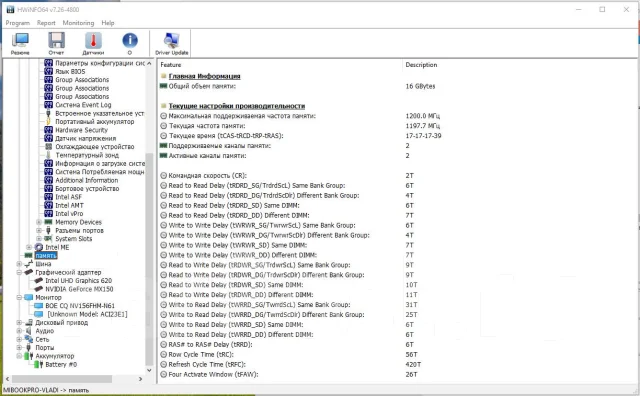This screenshot has height=396, width=640.
Task: Select the Датчик напряжения tree item
Action: pyautogui.click(x=86, y=138)
